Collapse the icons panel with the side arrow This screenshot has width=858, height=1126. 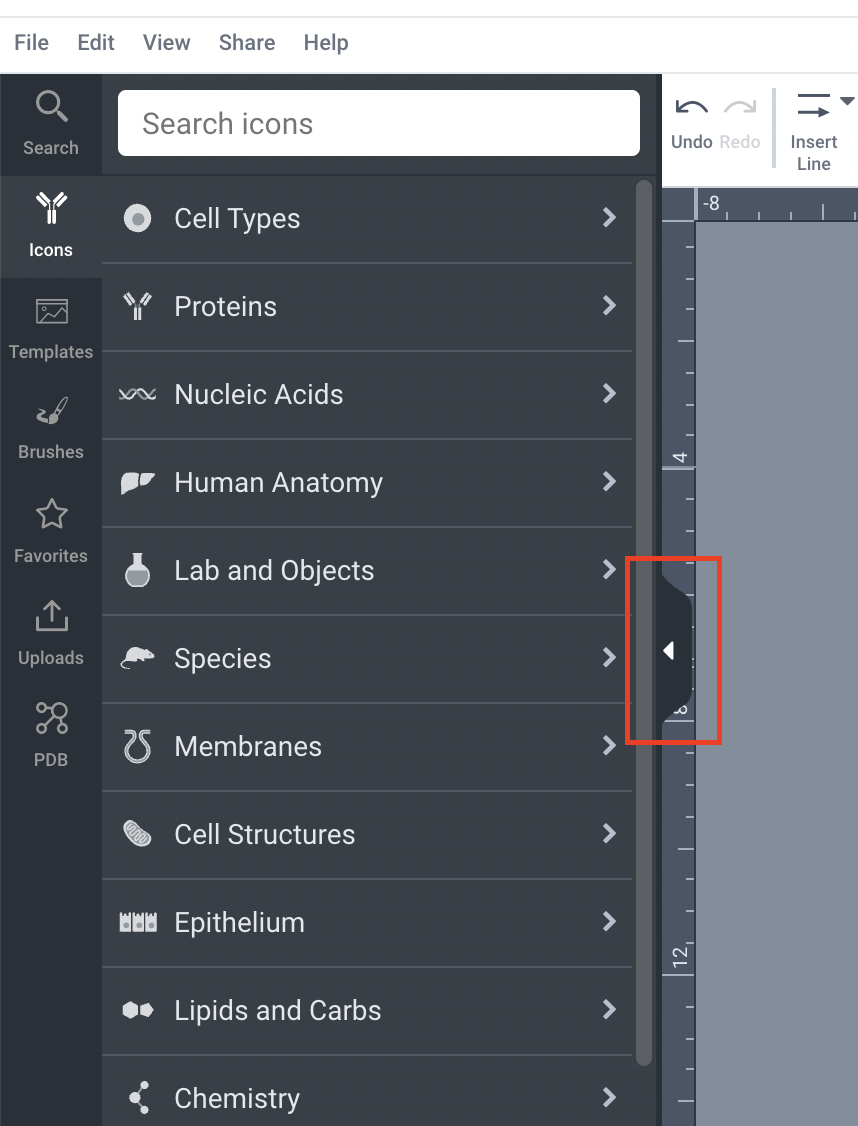click(x=670, y=650)
